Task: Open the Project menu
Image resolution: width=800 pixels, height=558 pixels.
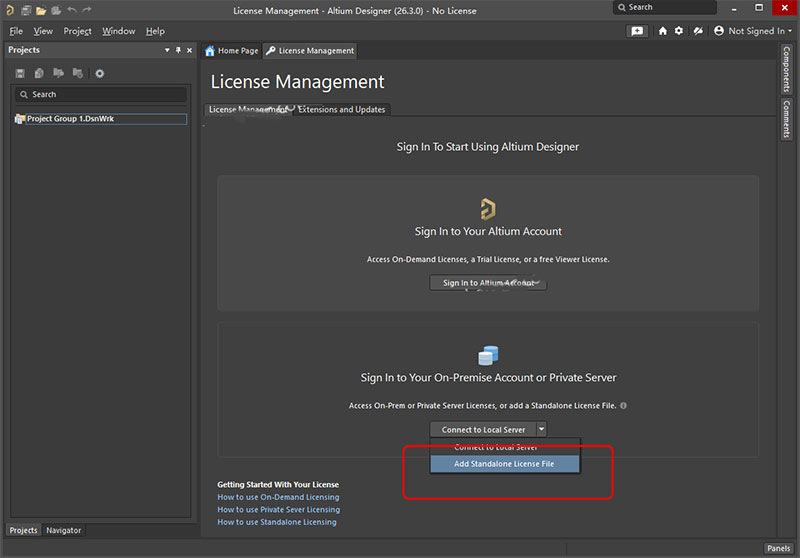Action: pyautogui.click(x=78, y=31)
